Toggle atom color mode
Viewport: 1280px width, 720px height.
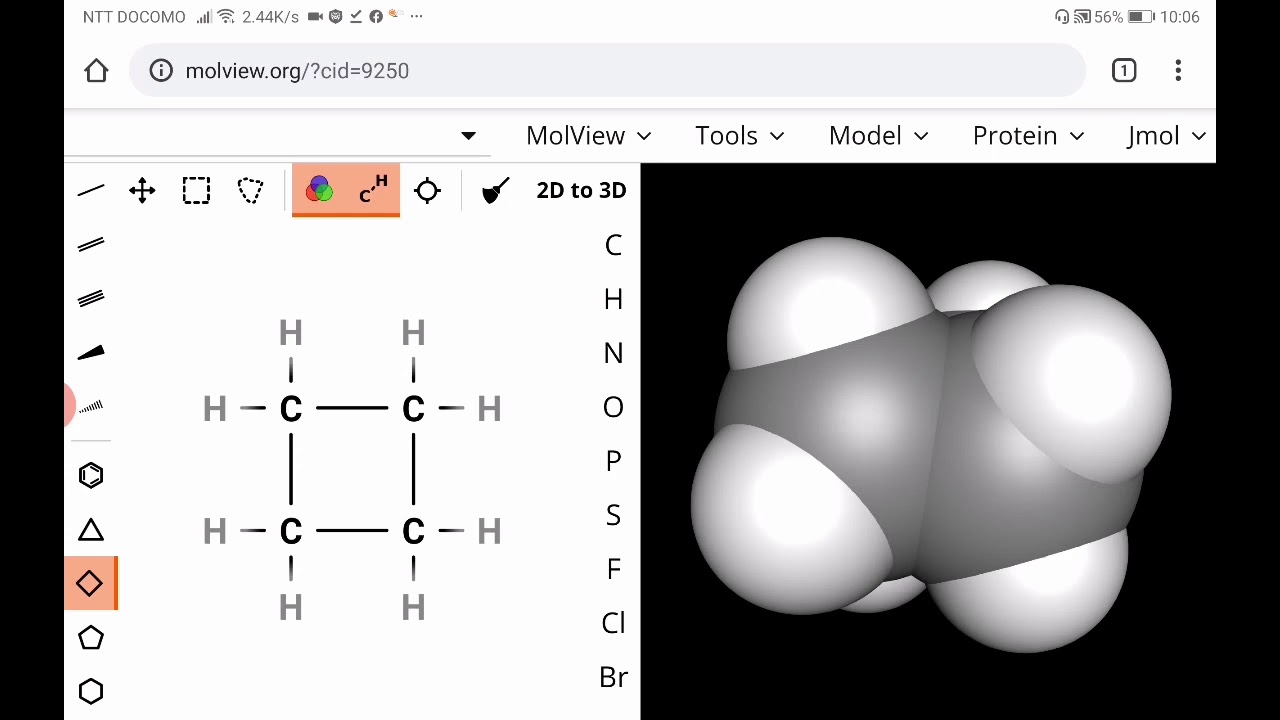pos(319,190)
